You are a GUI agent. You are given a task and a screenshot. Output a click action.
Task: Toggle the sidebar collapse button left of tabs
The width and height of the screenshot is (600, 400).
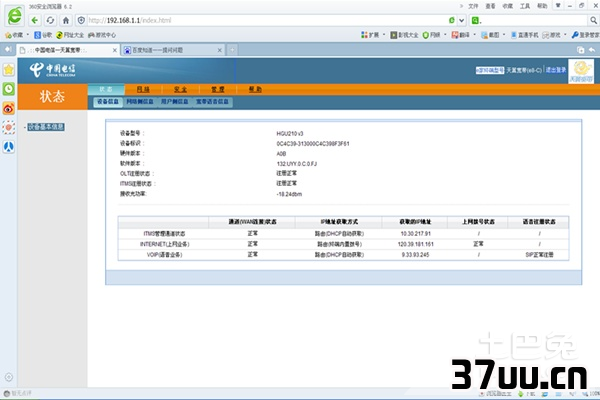[x=8, y=49]
